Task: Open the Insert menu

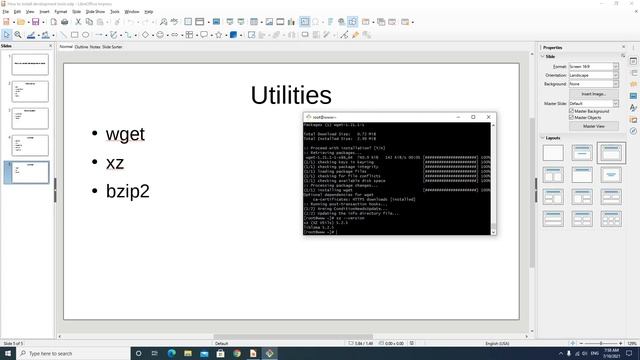Action: [x=44, y=12]
